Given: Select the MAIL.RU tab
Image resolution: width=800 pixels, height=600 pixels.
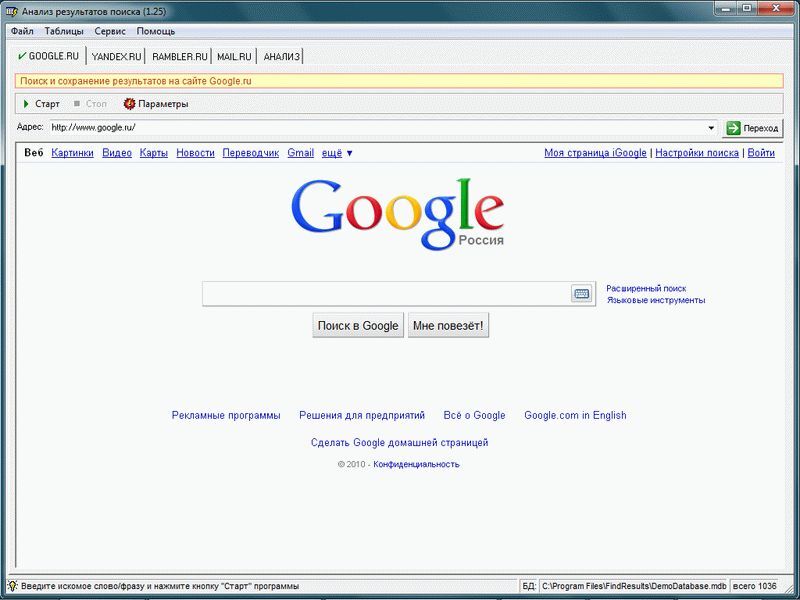Looking at the screenshot, I should [234, 56].
